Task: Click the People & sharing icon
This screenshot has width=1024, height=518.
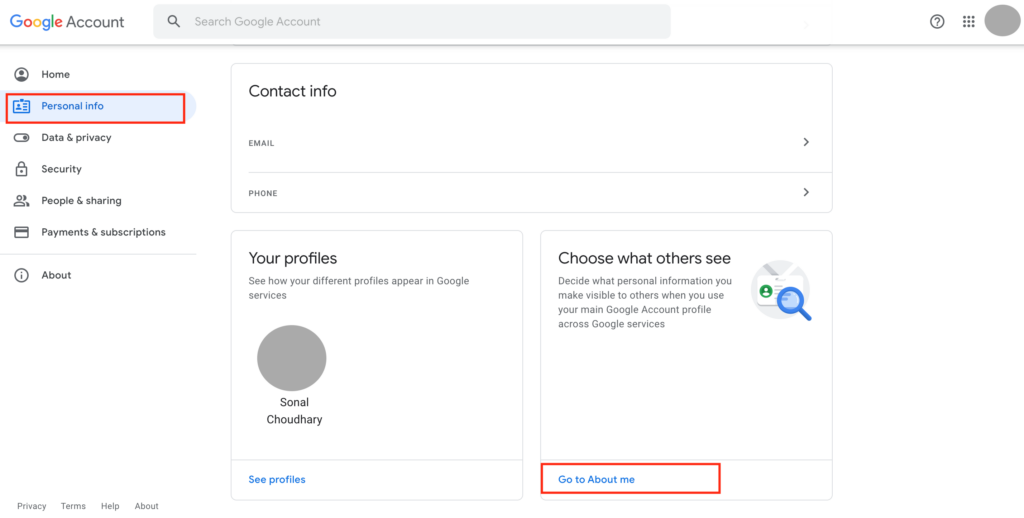Action: pos(21,201)
